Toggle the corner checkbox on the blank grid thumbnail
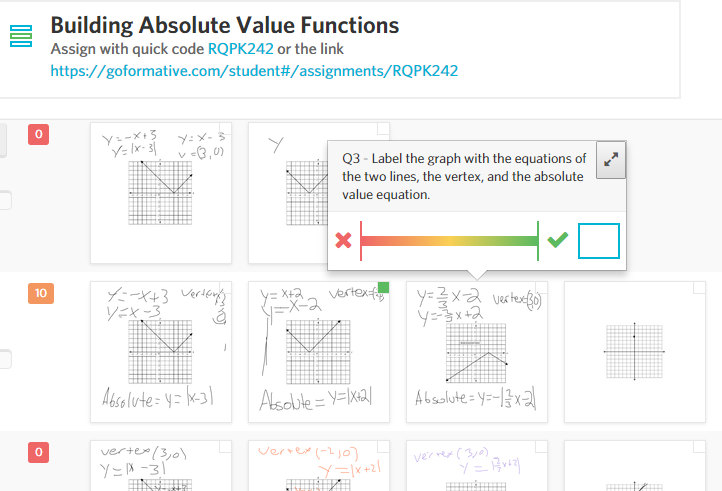The height and width of the screenshot is (491, 722). (x=699, y=287)
